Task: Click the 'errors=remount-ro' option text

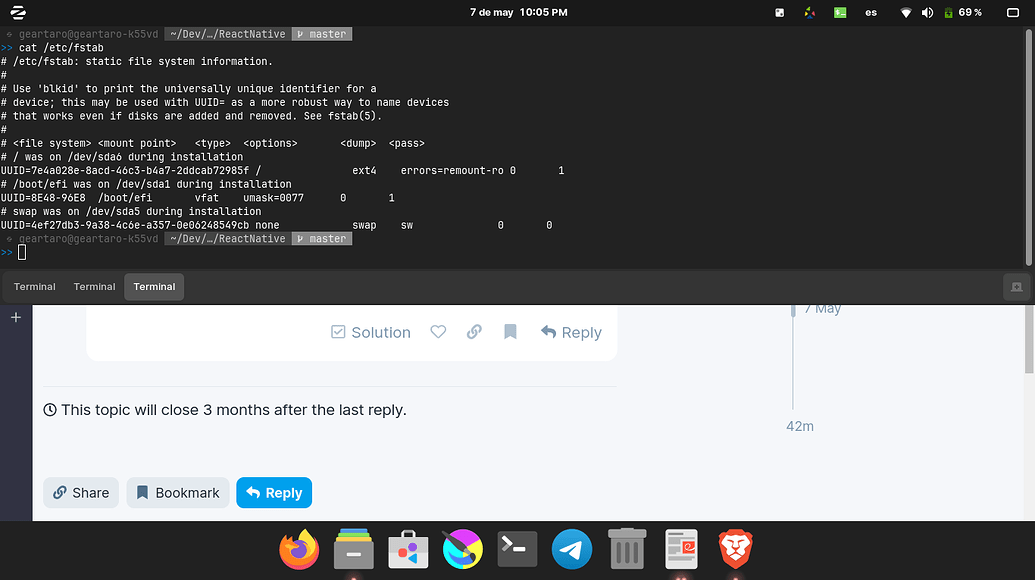Action: click(x=452, y=170)
